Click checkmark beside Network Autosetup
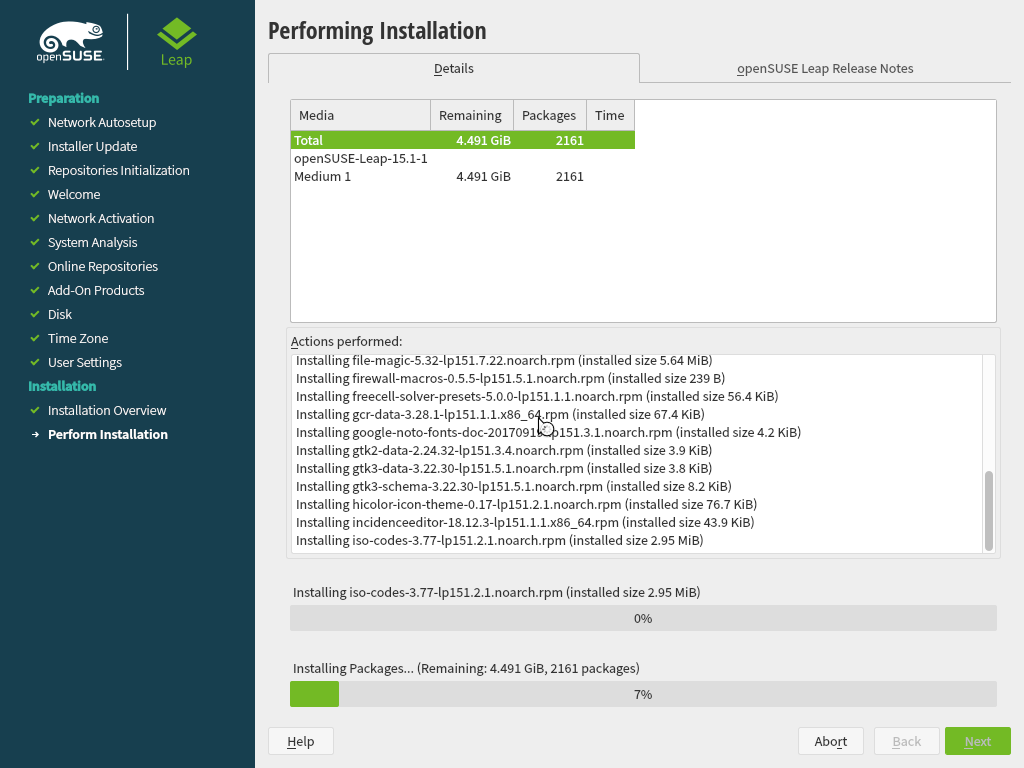The height and width of the screenshot is (768, 1024). tap(35, 122)
